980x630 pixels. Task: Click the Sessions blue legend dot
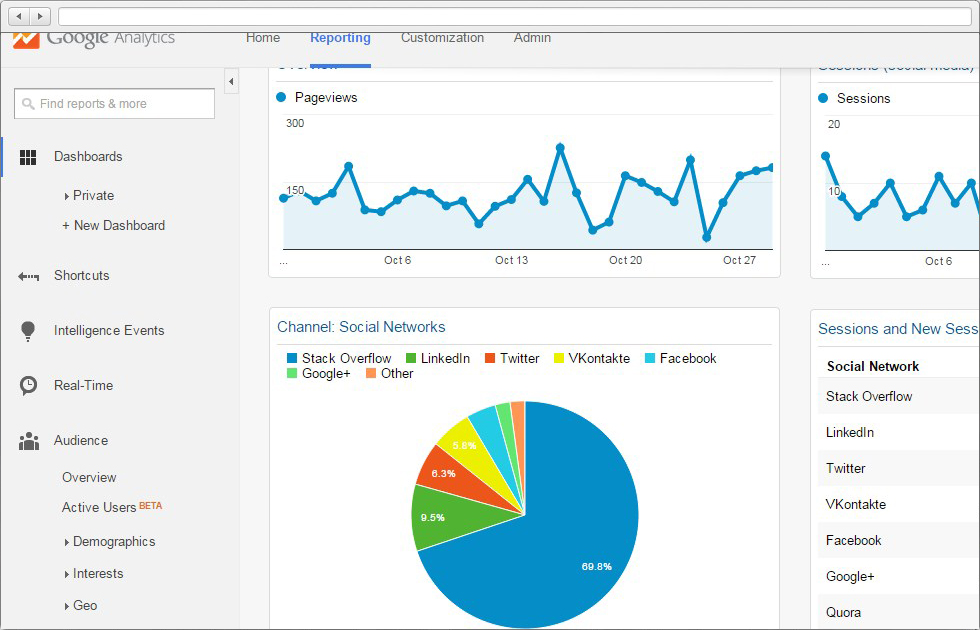(x=823, y=98)
